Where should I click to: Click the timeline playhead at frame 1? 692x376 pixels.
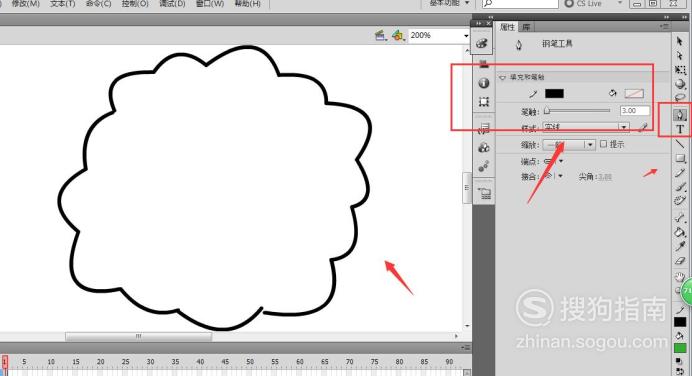tap(4, 362)
